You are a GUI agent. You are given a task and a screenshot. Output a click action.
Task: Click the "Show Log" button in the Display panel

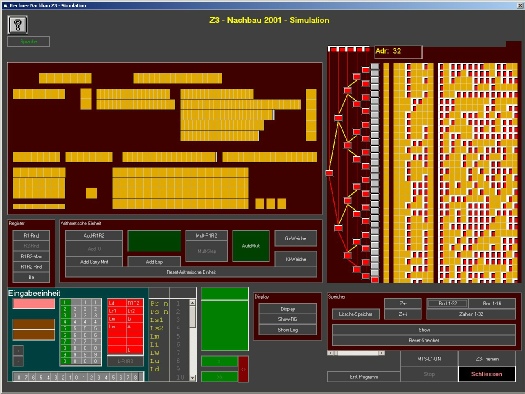[288, 330]
